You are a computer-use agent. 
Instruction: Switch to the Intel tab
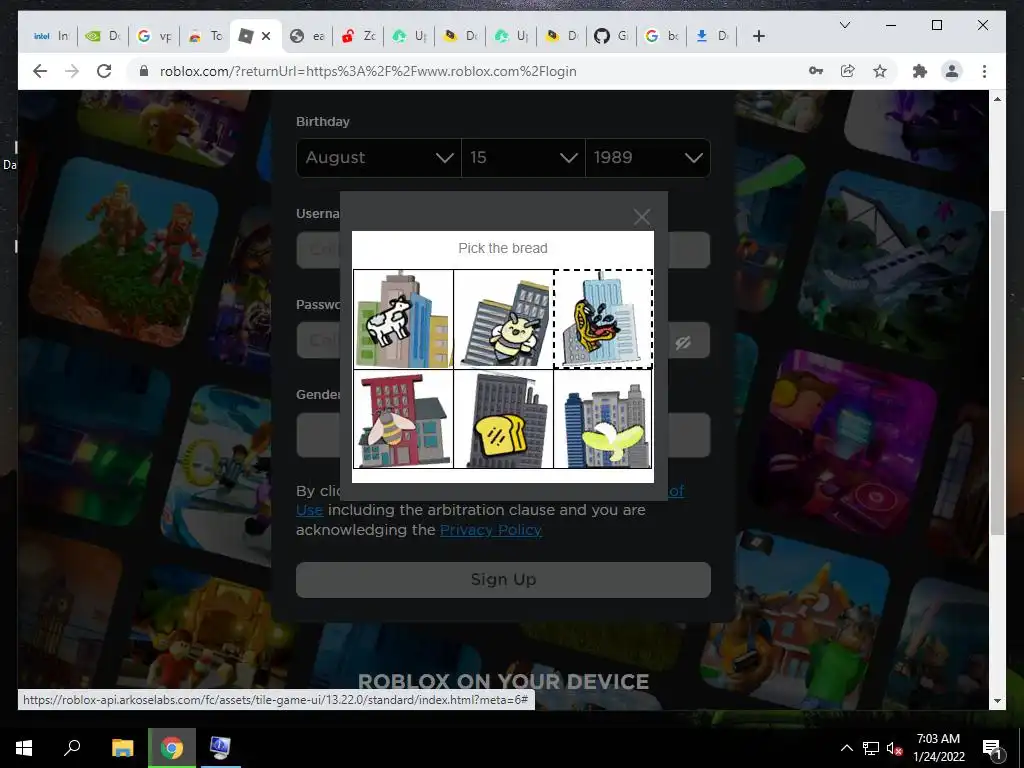tap(51, 36)
